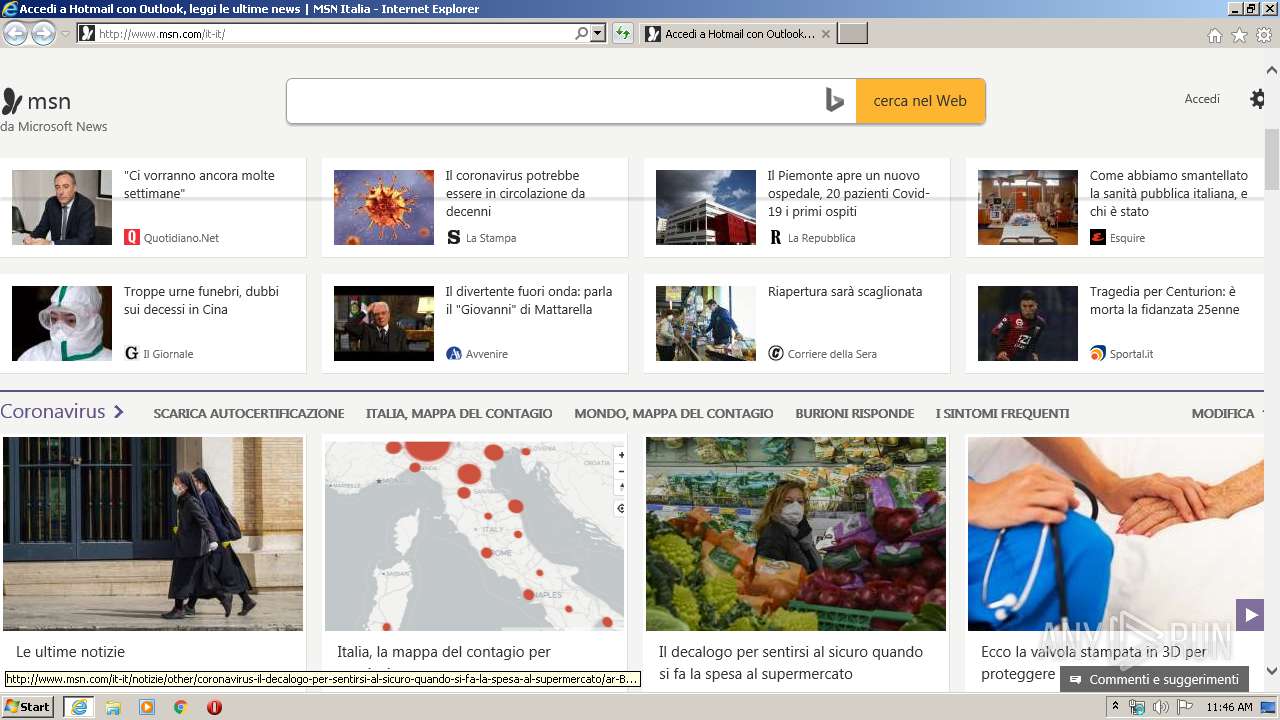Screen dimensions: 1280x720
Task: Click Internet Explorer taskbar icon
Action: tap(79, 707)
